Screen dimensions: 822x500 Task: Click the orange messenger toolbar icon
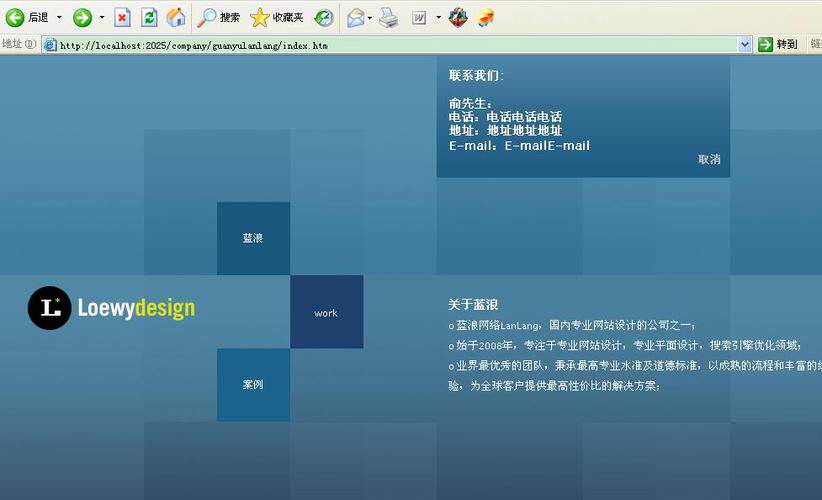(x=485, y=18)
